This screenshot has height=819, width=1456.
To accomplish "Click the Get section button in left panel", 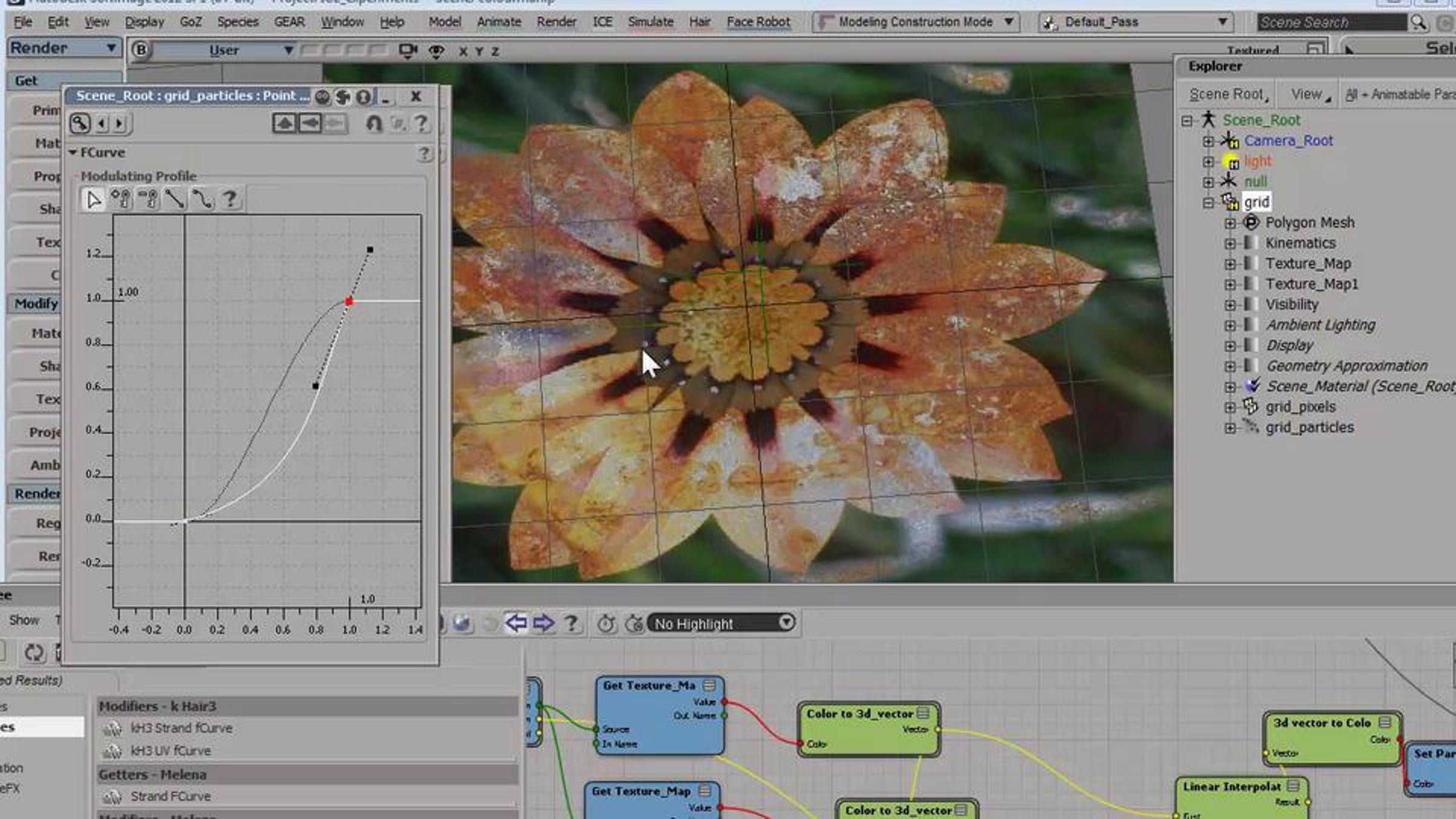I will point(64,81).
